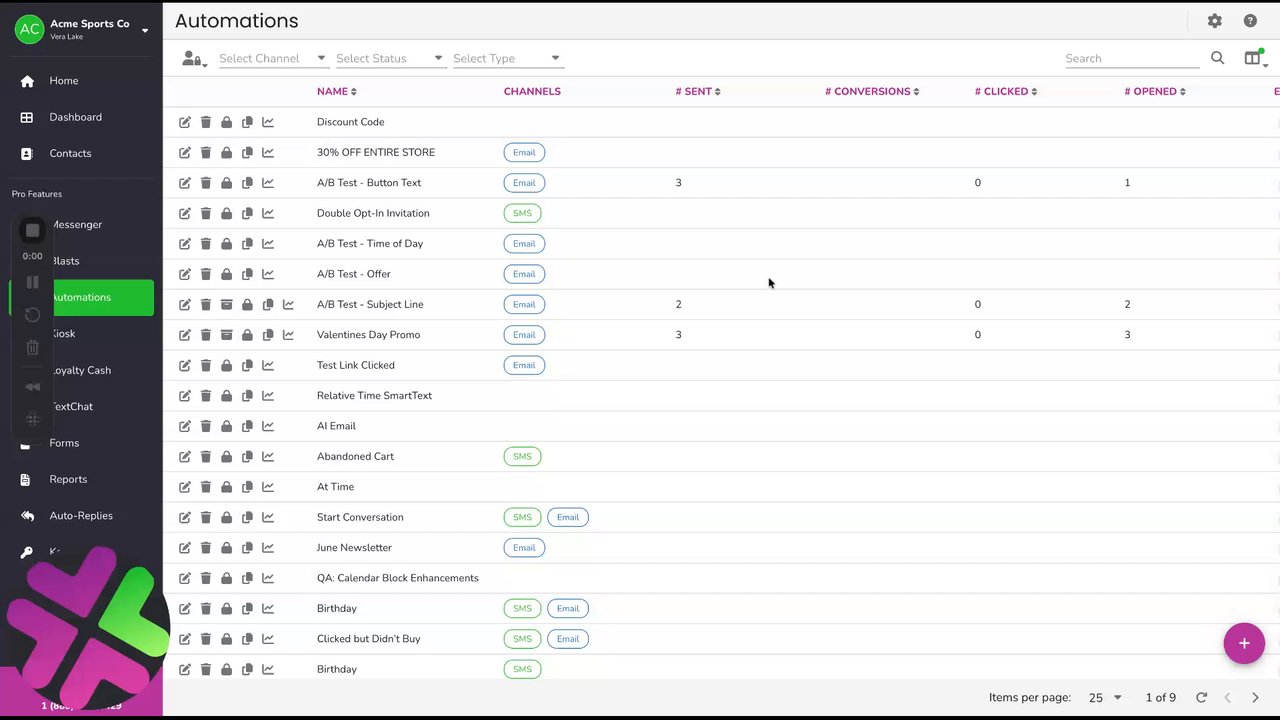Click into the Search field

1131,58
